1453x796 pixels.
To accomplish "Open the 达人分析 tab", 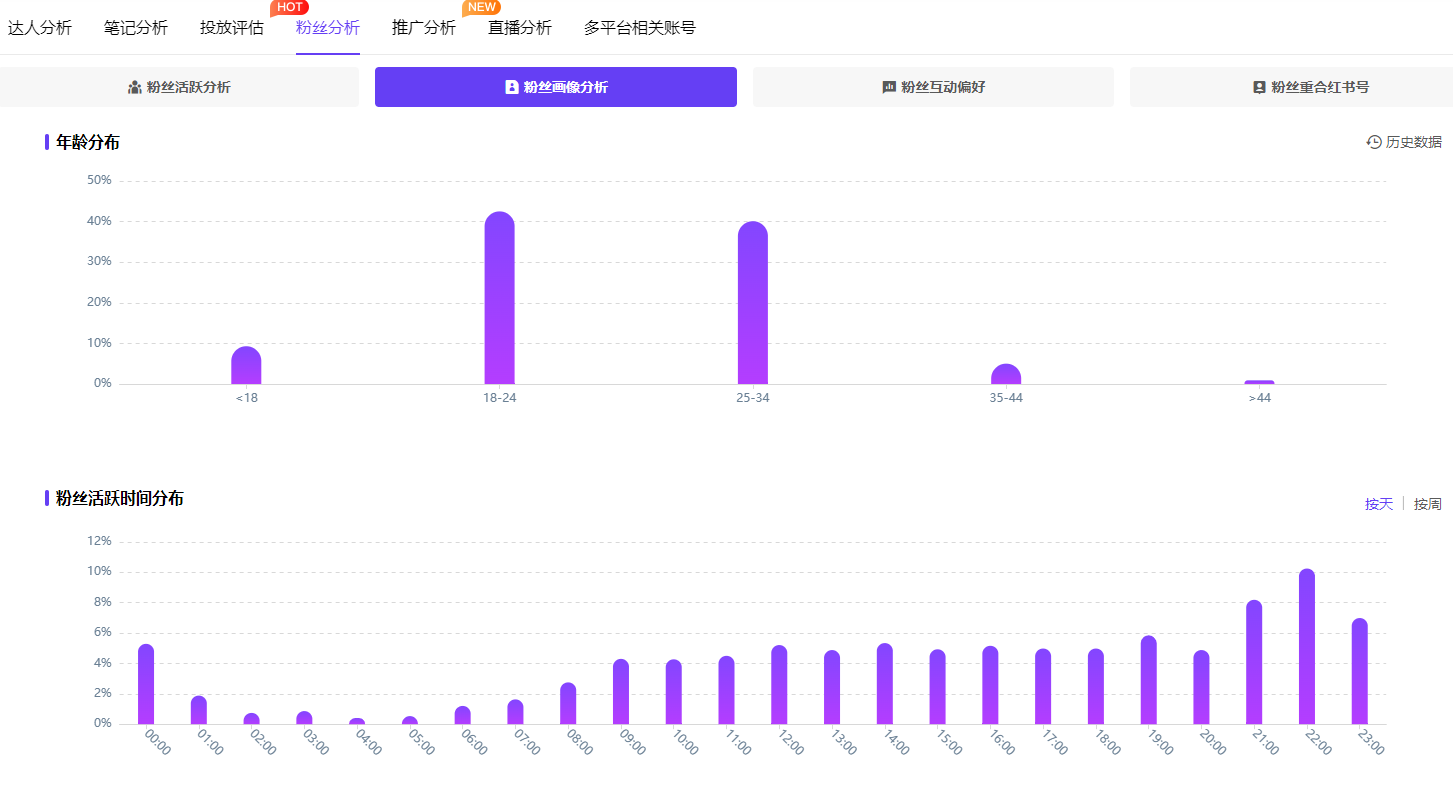I will pyautogui.click(x=40, y=28).
